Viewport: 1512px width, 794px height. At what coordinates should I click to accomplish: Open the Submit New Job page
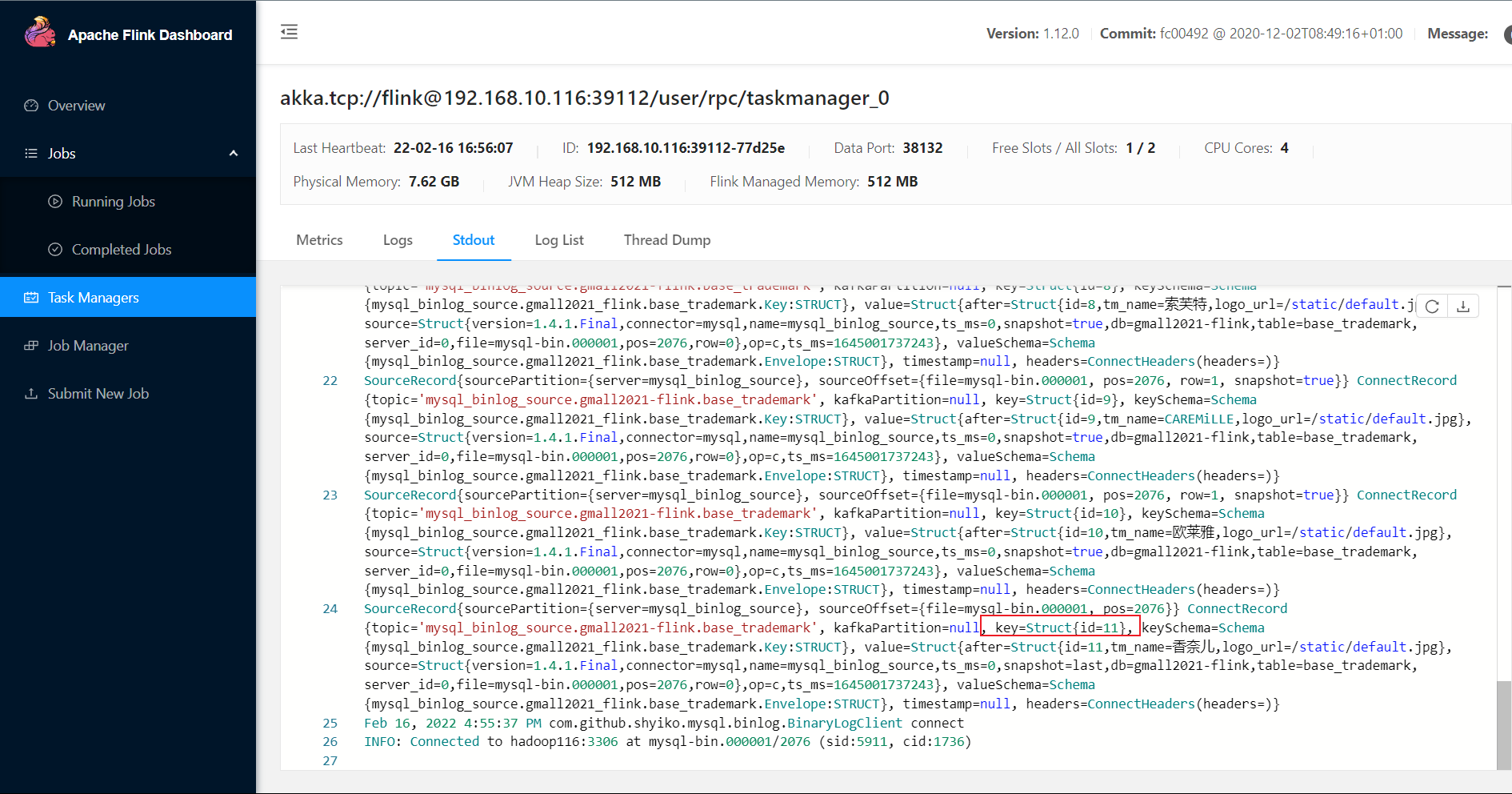coord(128,394)
